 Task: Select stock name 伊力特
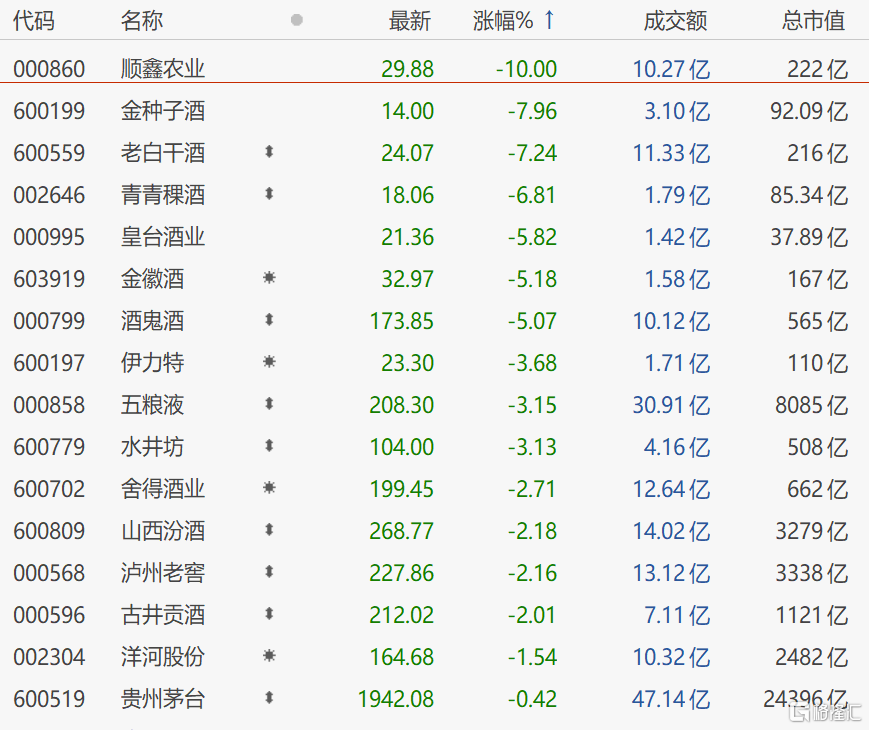[152, 363]
